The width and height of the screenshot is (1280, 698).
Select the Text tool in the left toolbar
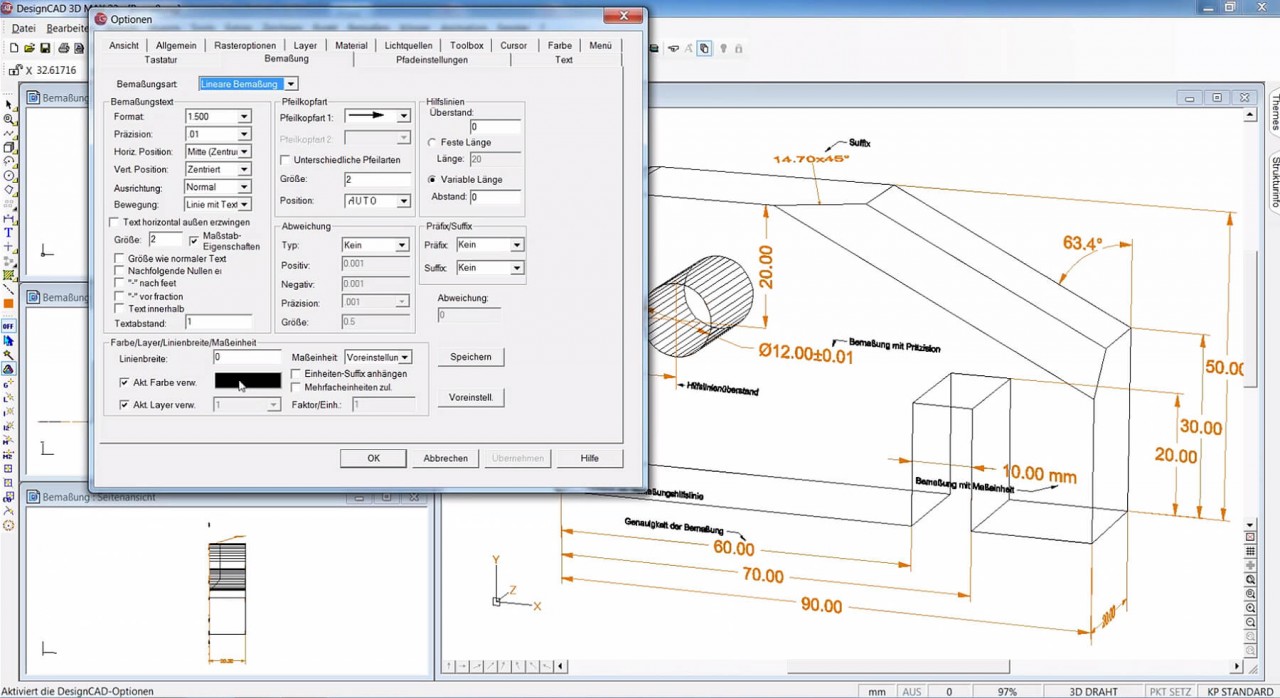[x=7, y=231]
